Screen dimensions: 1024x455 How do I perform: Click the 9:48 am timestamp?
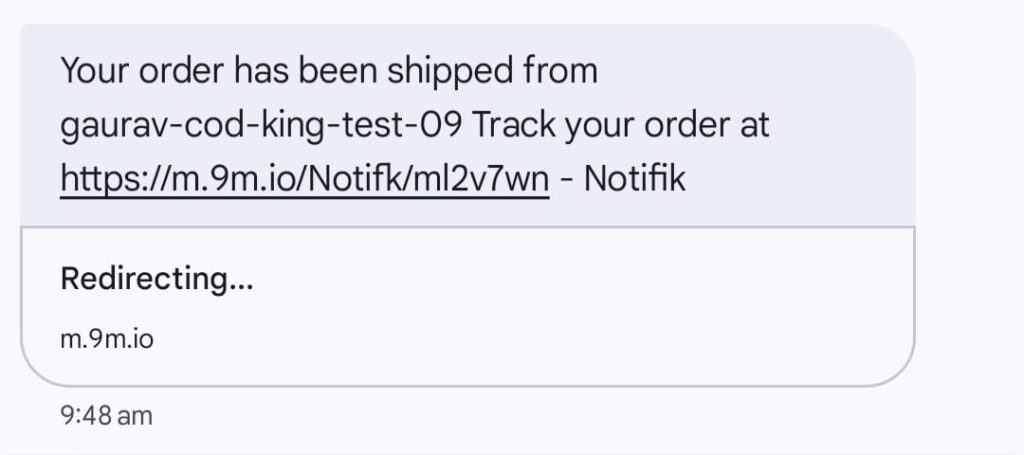(x=106, y=416)
